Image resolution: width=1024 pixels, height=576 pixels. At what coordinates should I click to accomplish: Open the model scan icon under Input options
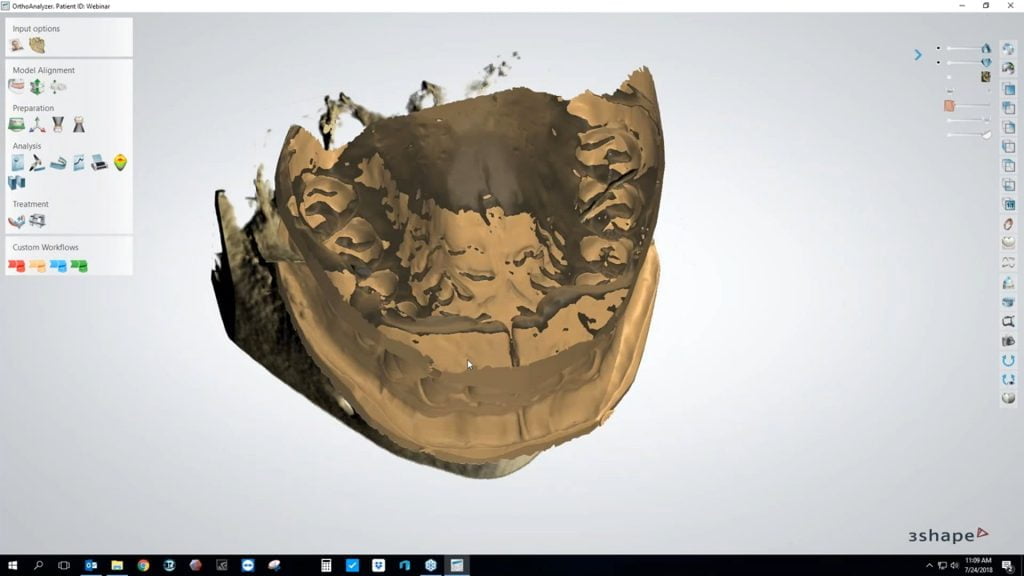(37, 45)
